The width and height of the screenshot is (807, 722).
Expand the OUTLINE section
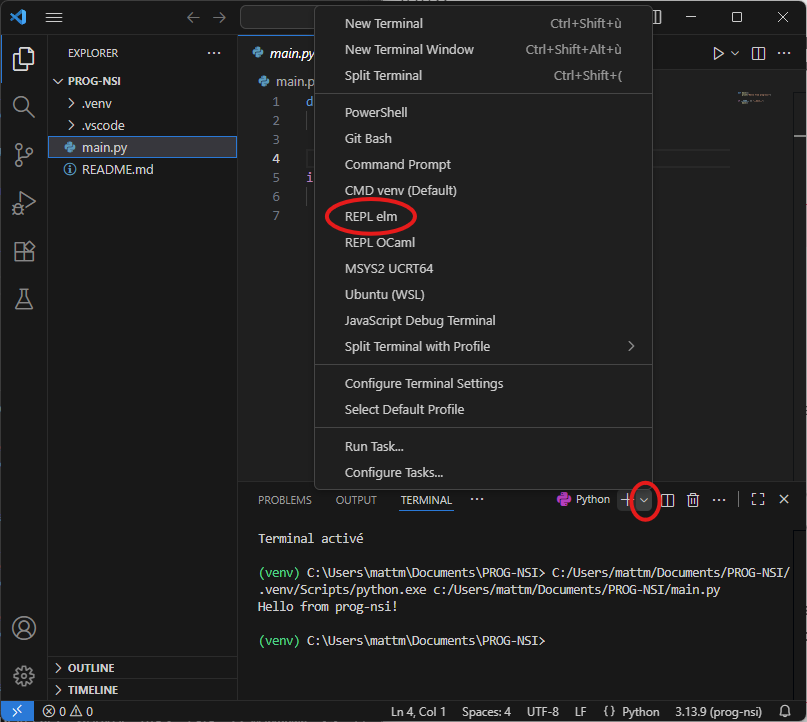pyautogui.click(x=90, y=668)
